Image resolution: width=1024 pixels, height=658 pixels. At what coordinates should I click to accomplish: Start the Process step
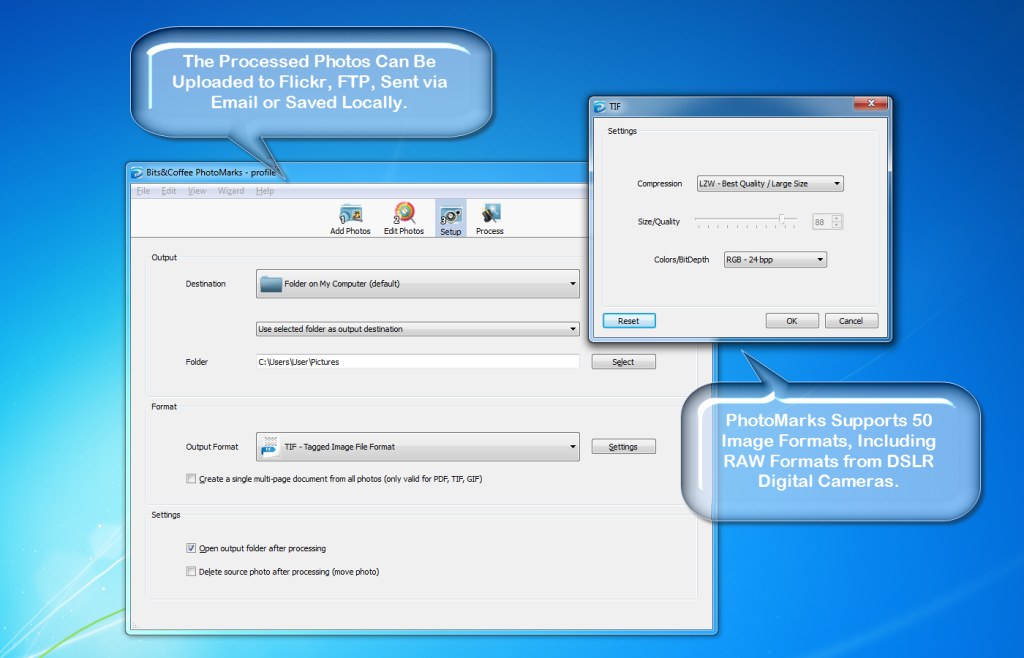coord(490,219)
